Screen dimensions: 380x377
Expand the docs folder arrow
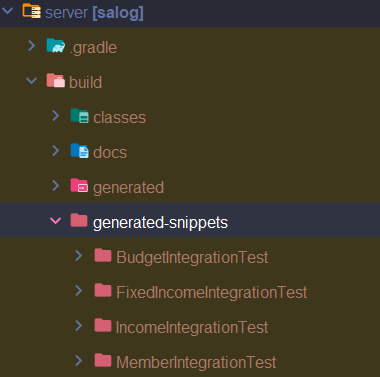[x=56, y=151]
